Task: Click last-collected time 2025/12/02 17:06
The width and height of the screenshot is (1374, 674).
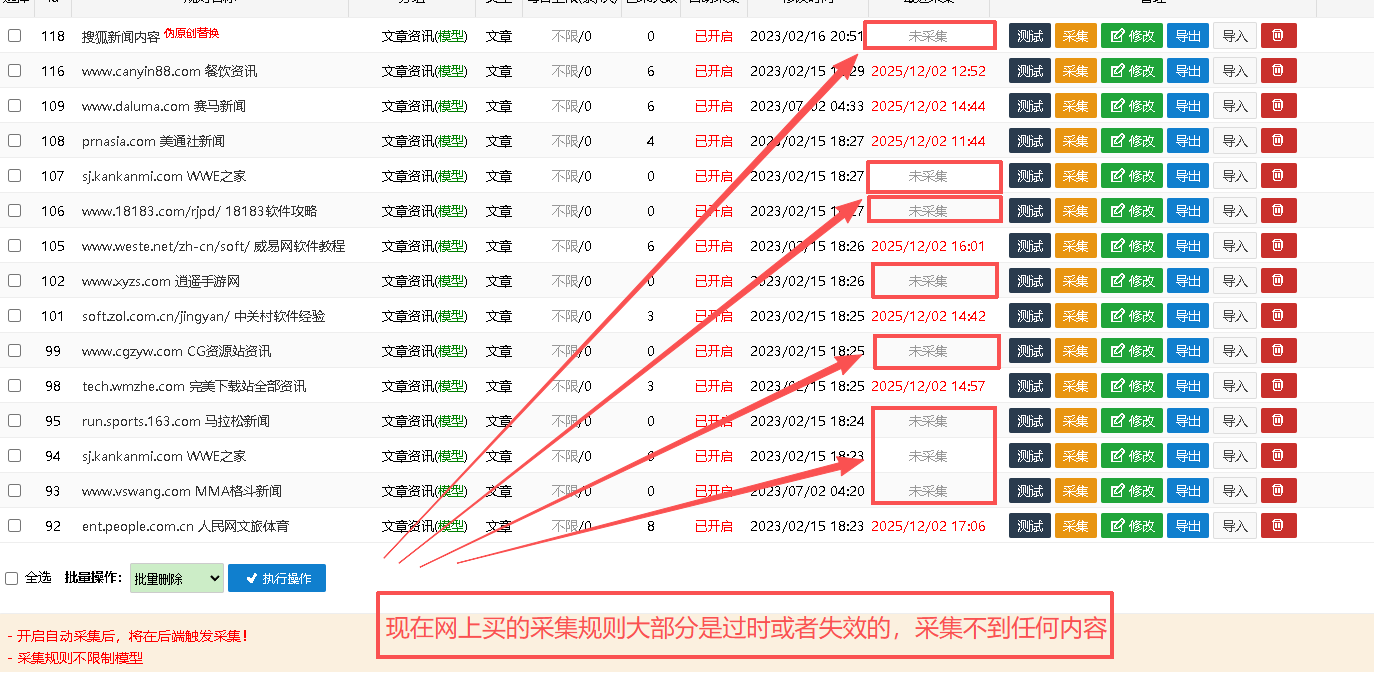Action: click(928, 526)
